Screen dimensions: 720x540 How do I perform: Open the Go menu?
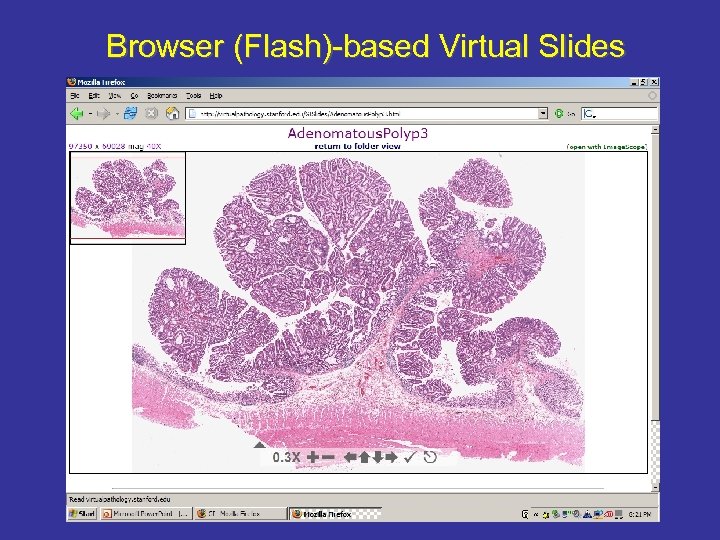click(134, 96)
